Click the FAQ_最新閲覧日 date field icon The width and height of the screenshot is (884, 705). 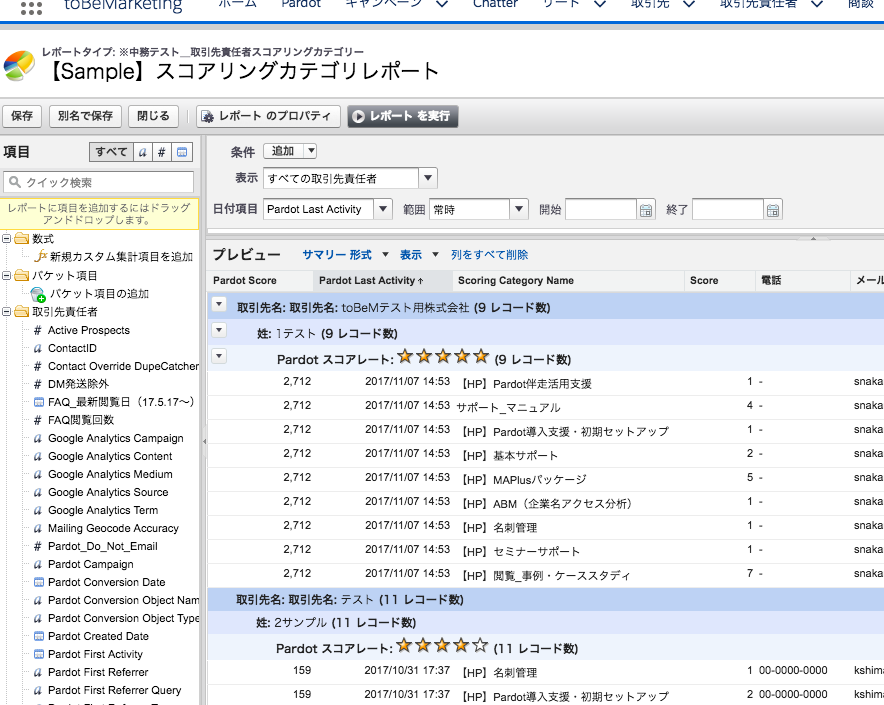[x=38, y=402]
